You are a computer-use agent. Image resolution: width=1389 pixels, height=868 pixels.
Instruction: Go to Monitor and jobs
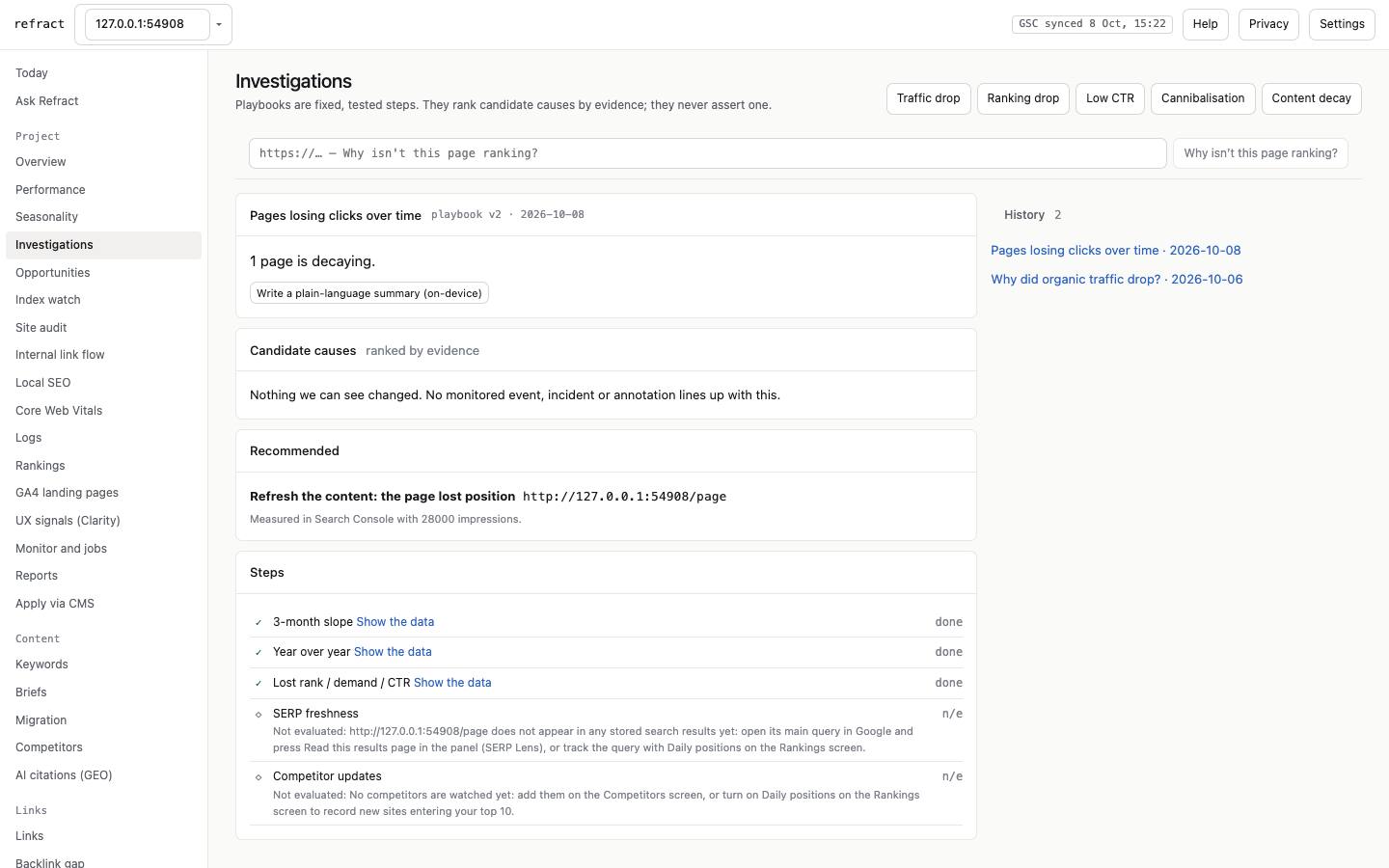[x=103, y=549]
